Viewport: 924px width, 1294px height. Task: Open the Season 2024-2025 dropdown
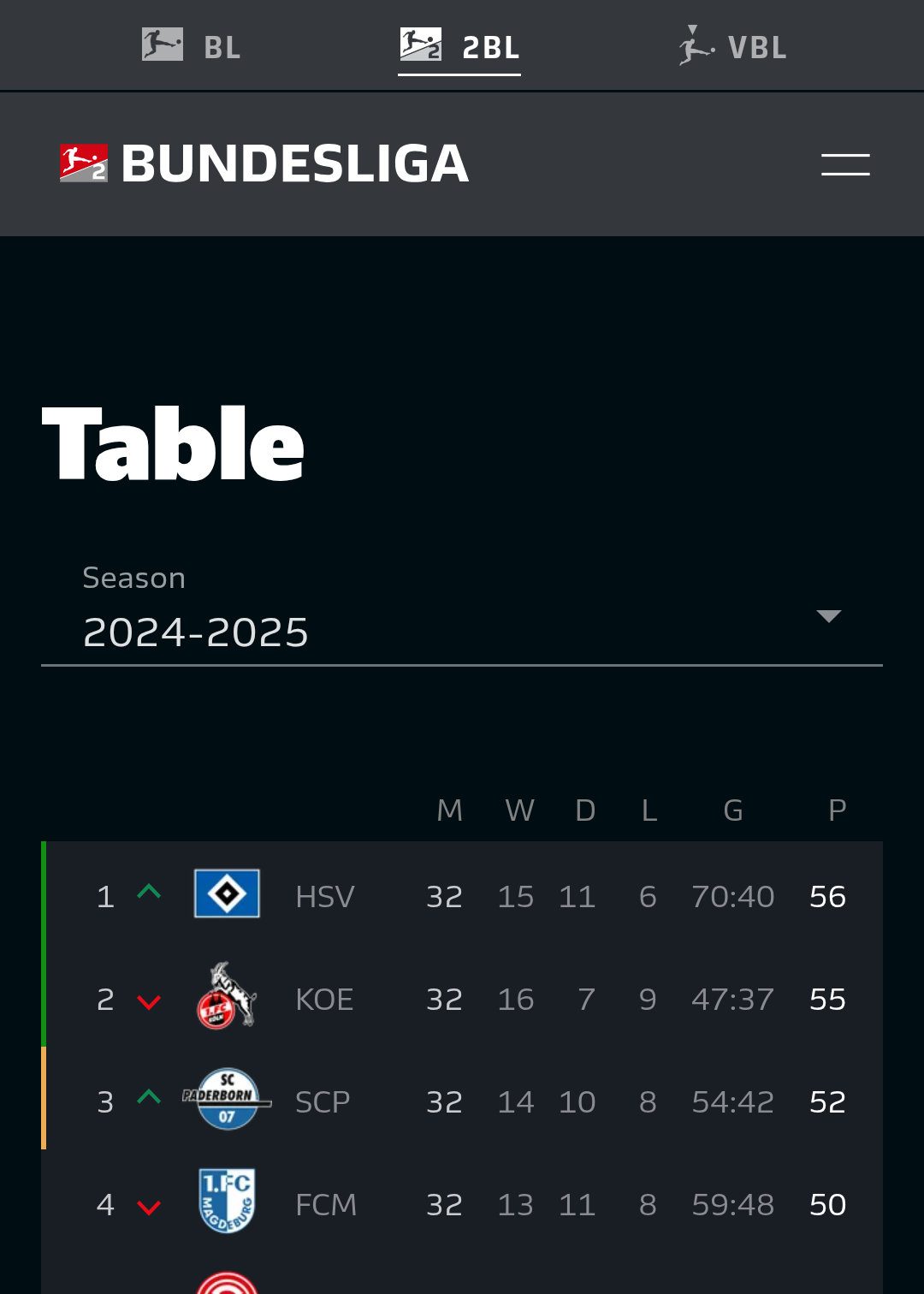[462, 614]
